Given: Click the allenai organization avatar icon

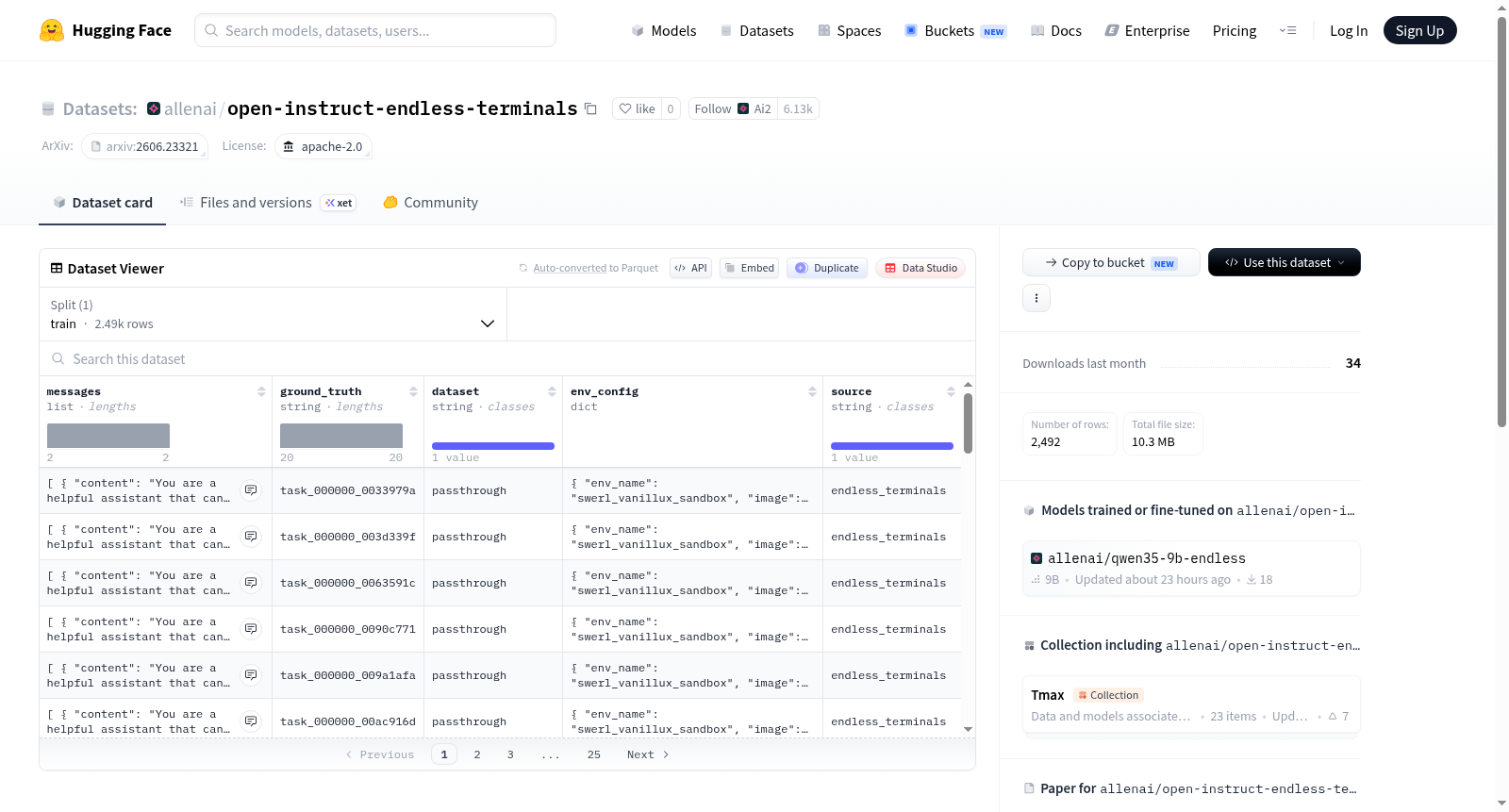Looking at the screenshot, I should [x=154, y=108].
